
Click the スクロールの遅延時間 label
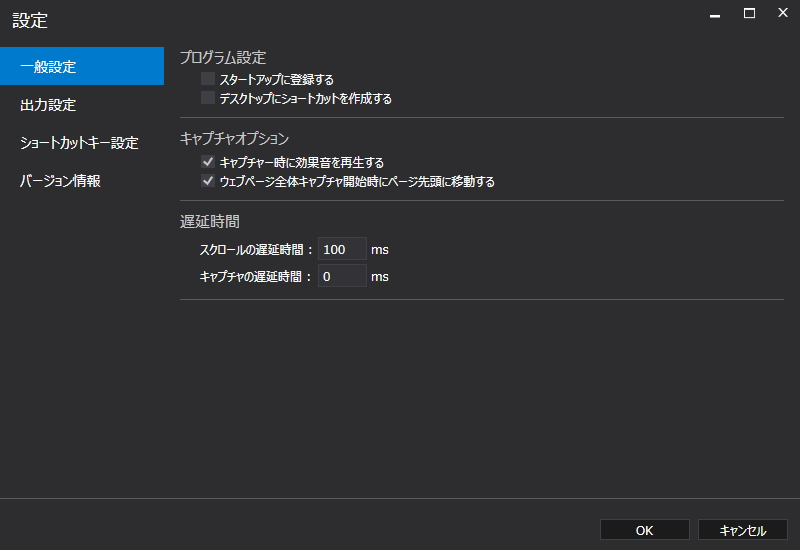(x=256, y=249)
